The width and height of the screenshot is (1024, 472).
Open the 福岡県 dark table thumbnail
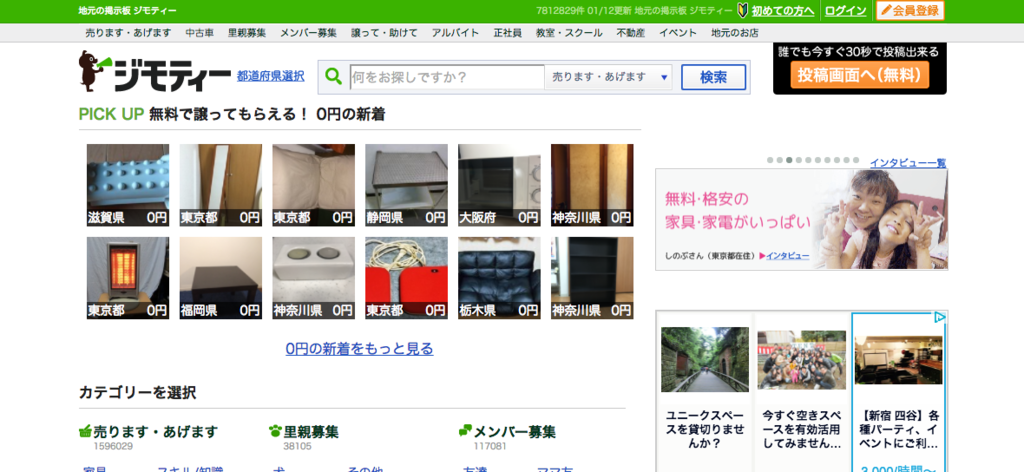[221, 278]
